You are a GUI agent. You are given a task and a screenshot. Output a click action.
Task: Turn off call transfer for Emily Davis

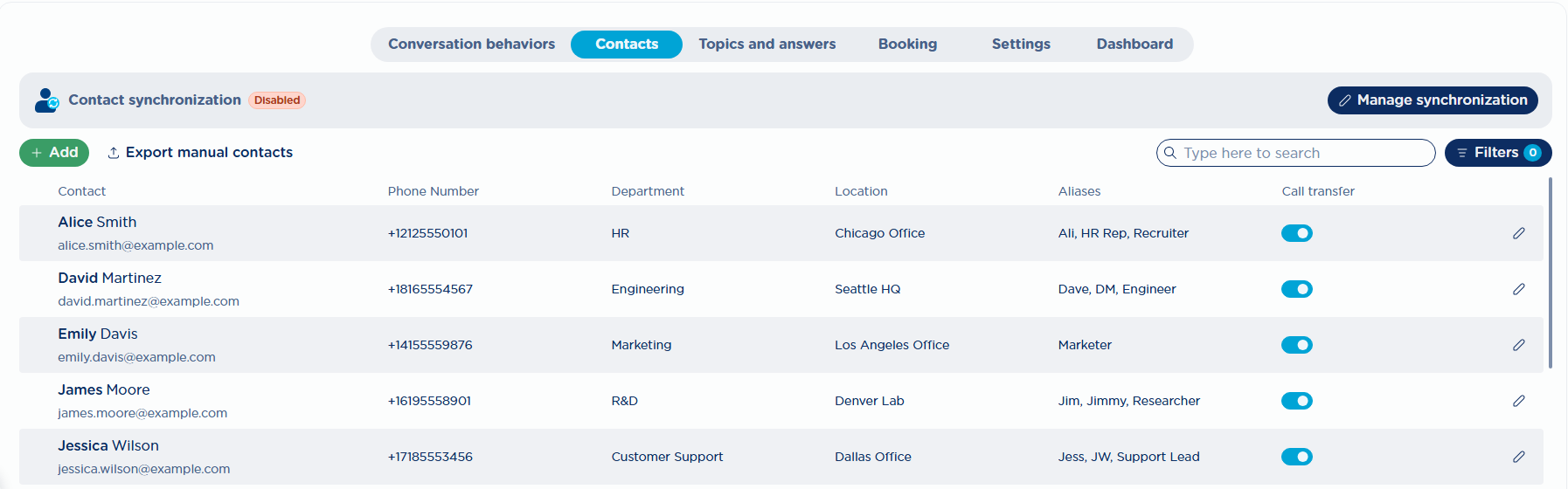pyautogui.click(x=1296, y=345)
